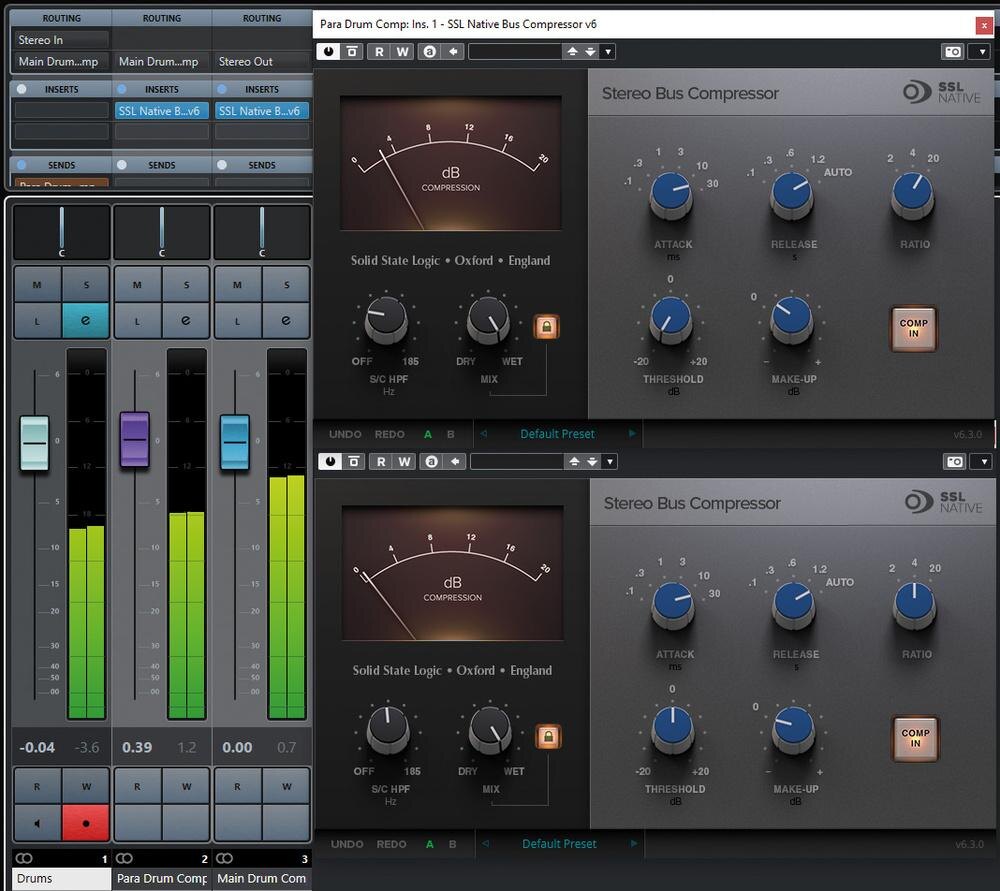Click the power bypass icon in the upper plugin toolbar
The image size is (1000, 891).
(328, 51)
